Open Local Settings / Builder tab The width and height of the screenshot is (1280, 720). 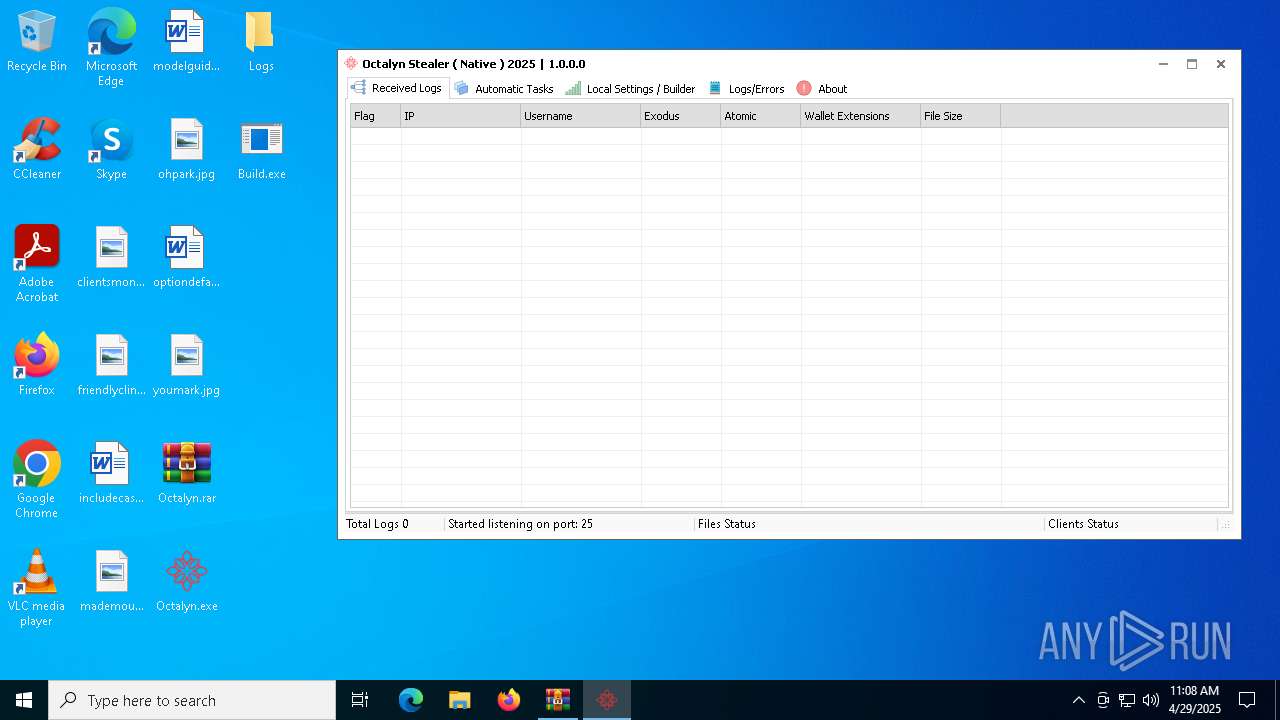[630, 89]
